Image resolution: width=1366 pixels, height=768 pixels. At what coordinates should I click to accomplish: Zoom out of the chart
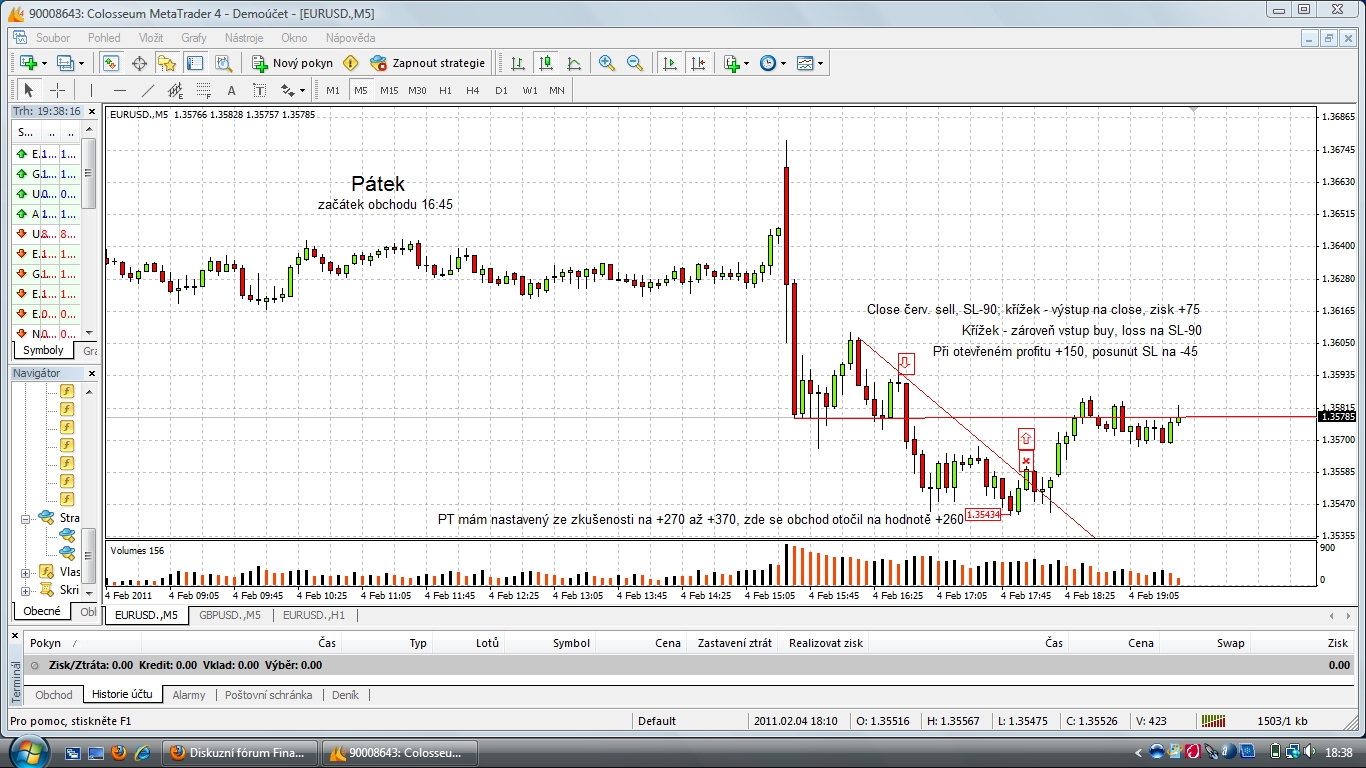pos(635,63)
